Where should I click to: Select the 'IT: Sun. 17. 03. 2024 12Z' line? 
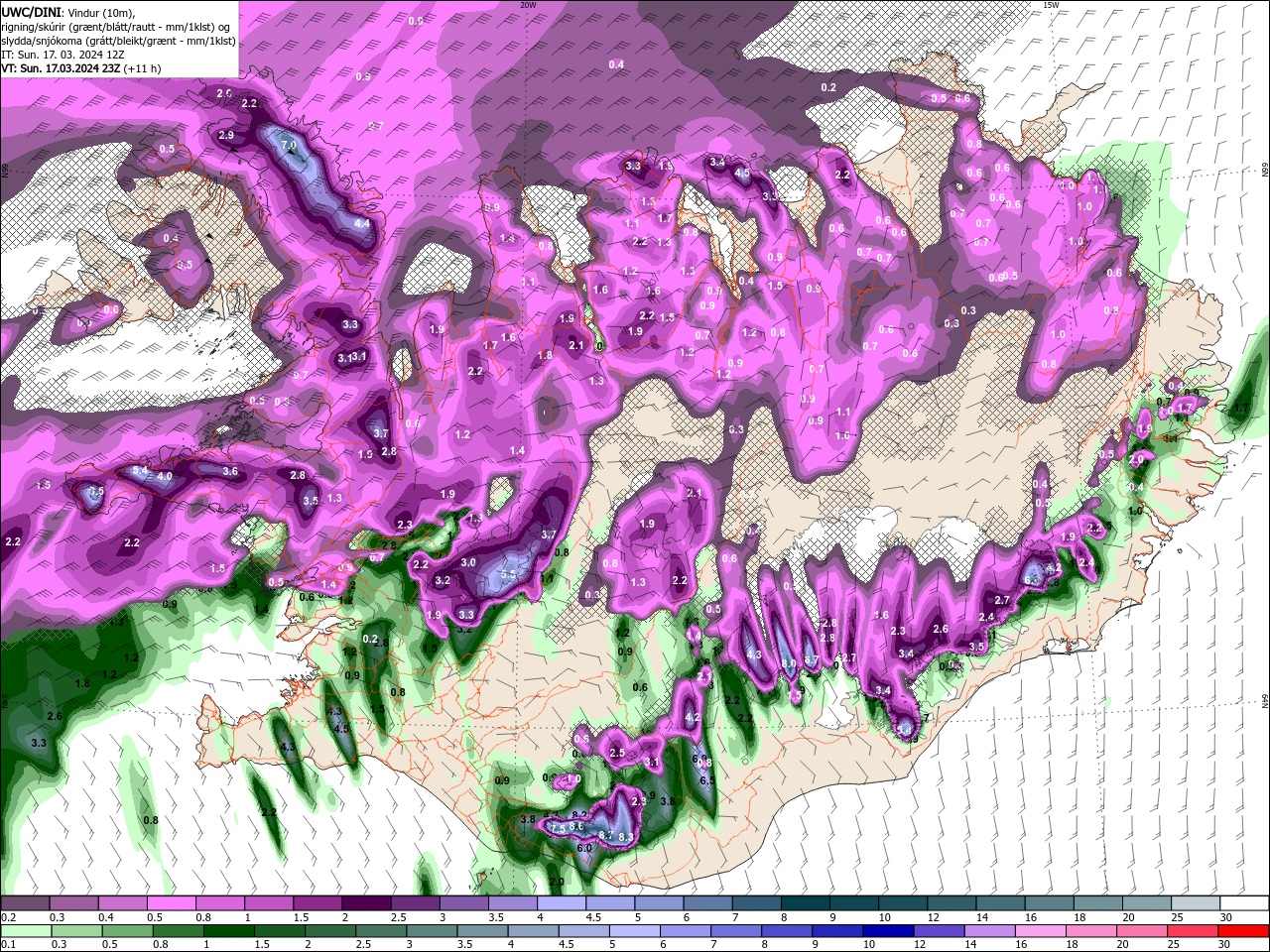tap(63, 55)
